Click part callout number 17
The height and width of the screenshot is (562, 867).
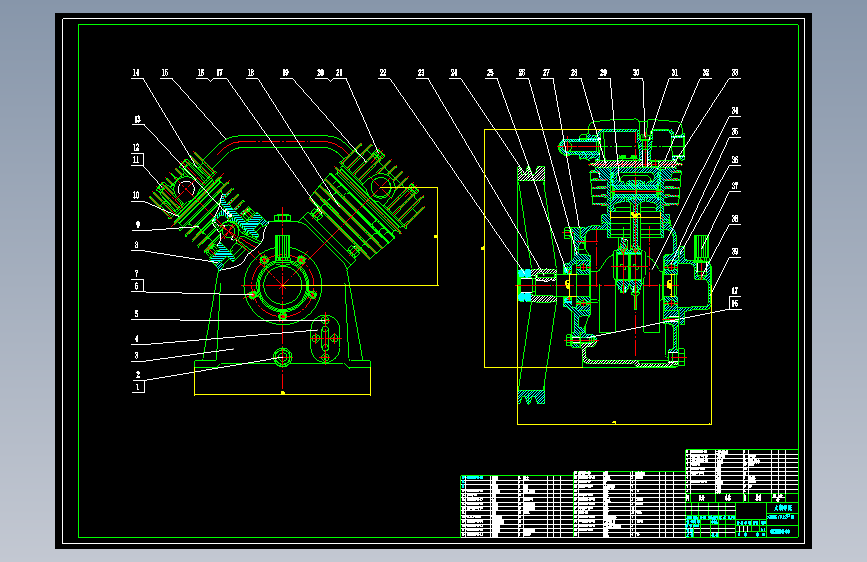(x=220, y=72)
